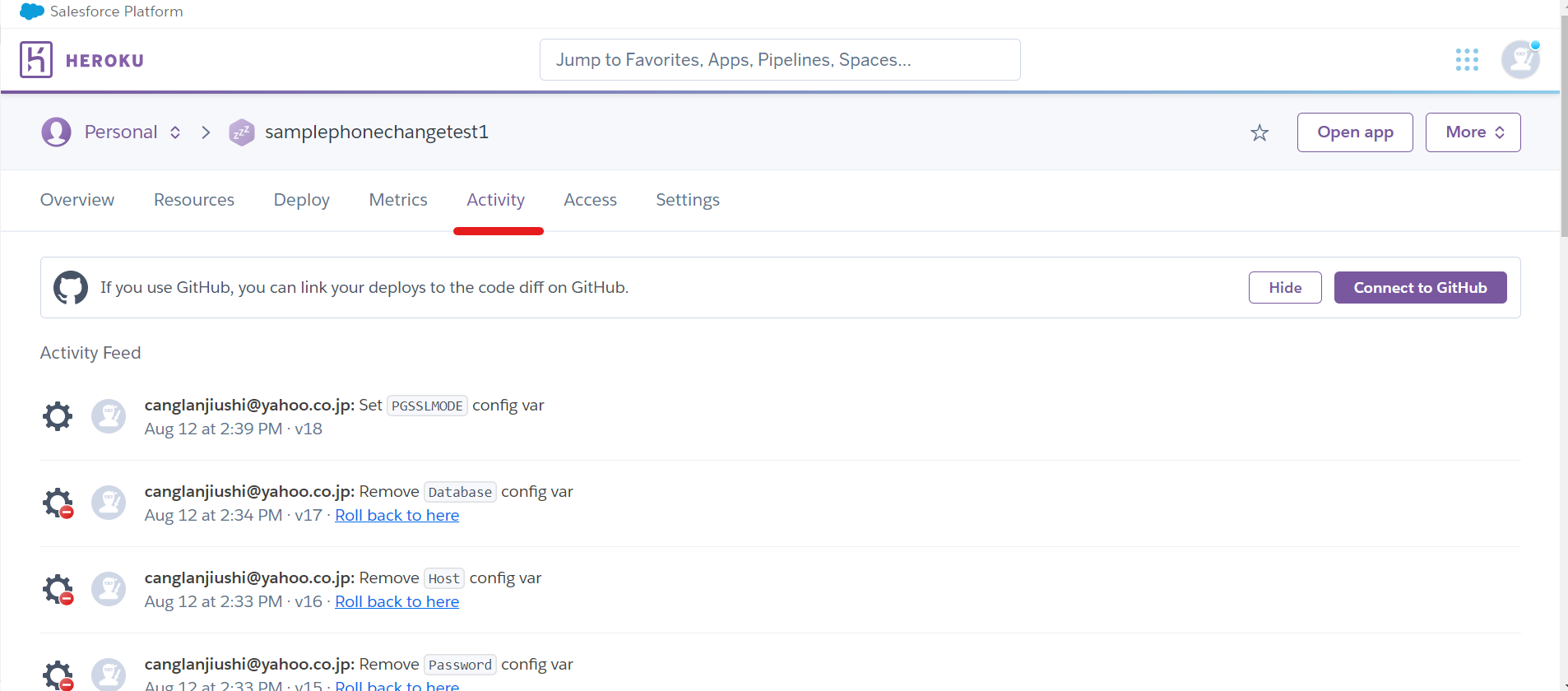Click the Personal account avatar icon
1568x691 pixels.
point(56,132)
